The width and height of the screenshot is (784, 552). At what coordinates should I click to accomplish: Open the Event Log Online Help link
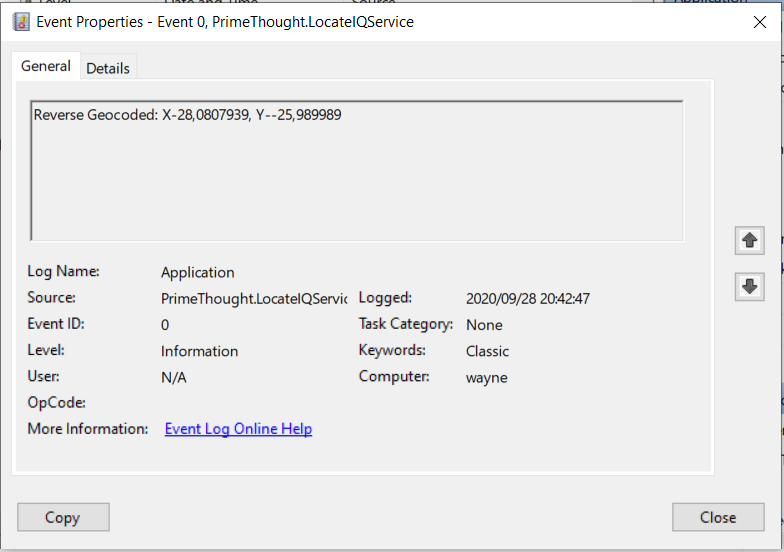pyautogui.click(x=238, y=429)
